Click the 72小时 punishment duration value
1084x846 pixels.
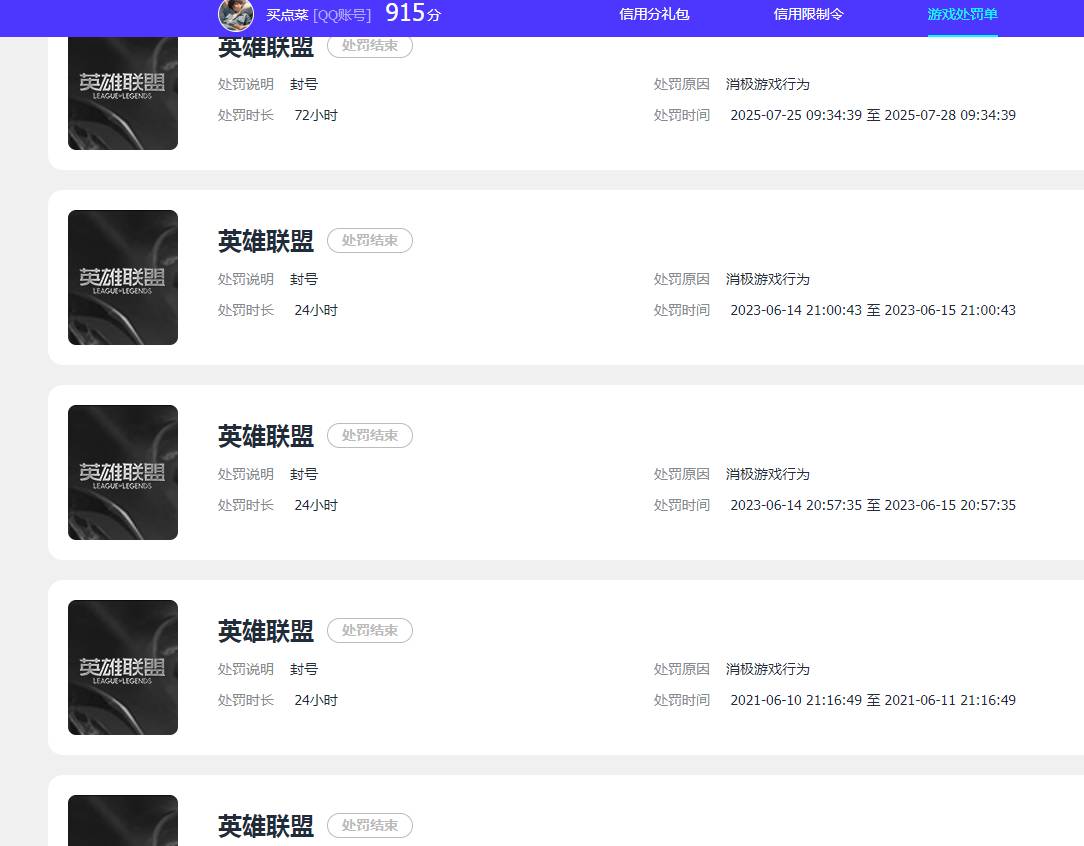point(316,115)
